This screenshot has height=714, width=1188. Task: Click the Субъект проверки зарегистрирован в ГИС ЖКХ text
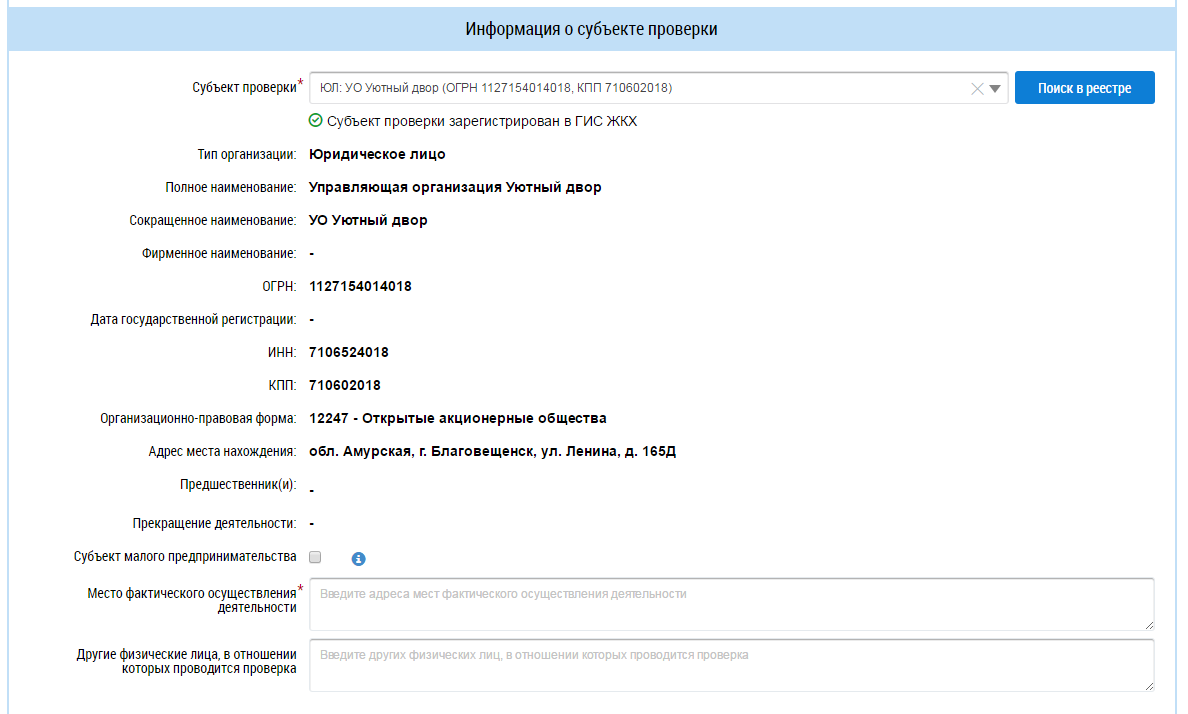click(481, 121)
